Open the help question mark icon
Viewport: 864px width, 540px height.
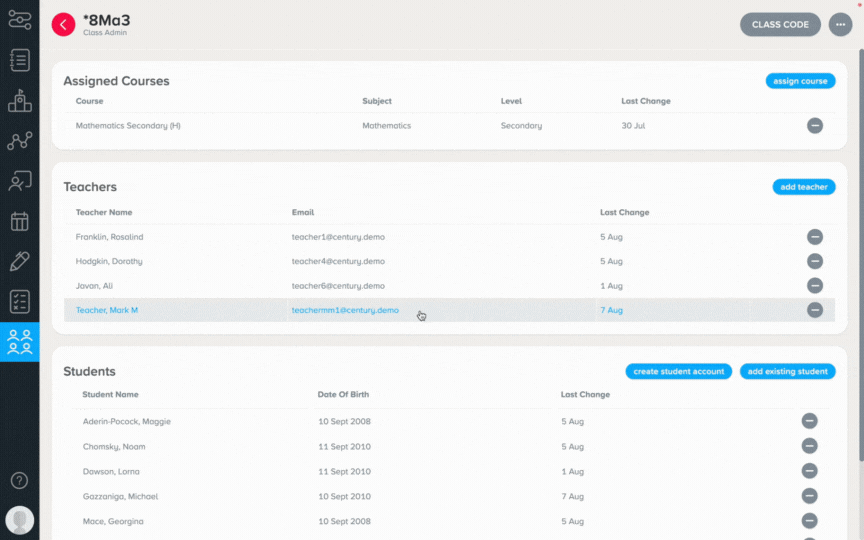coord(19,480)
